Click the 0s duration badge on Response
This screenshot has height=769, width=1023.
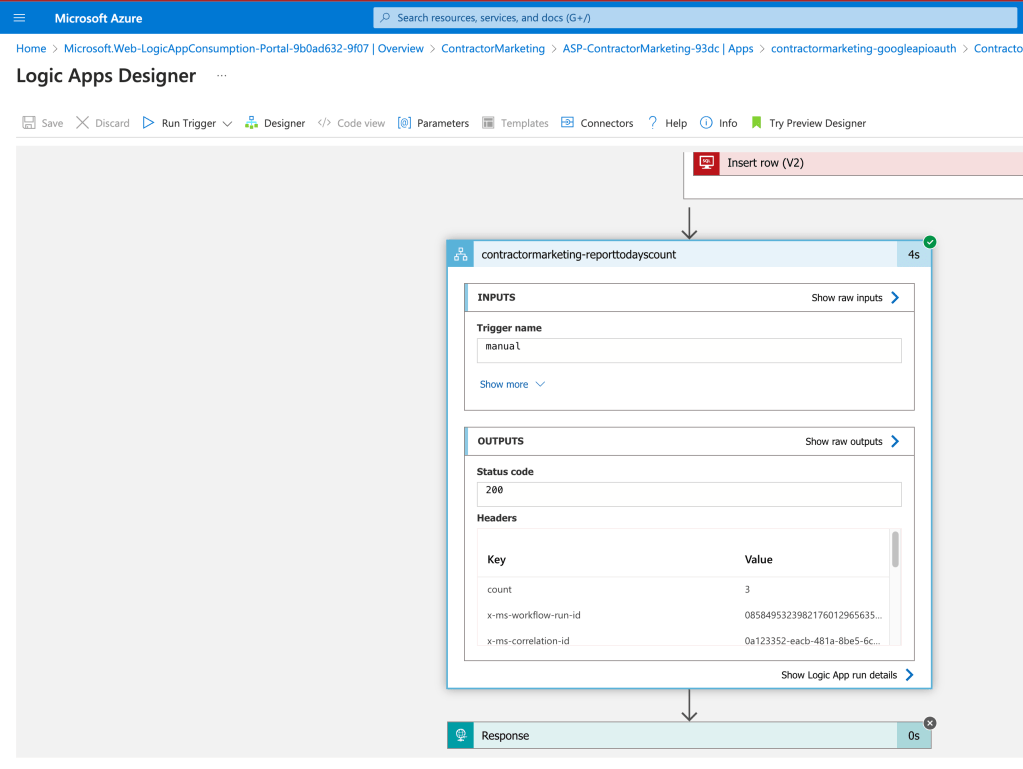pyautogui.click(x=914, y=736)
